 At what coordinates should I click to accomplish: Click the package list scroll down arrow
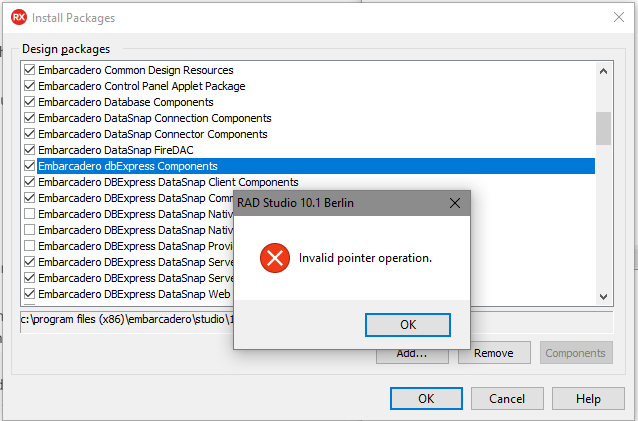tap(603, 297)
